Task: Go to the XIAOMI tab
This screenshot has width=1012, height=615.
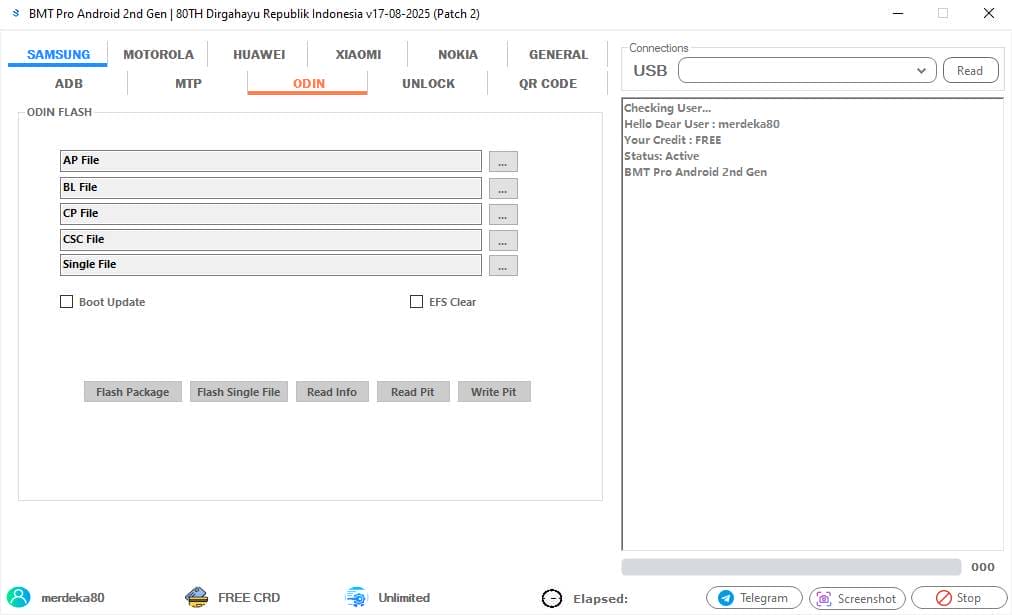Action: 358,54
